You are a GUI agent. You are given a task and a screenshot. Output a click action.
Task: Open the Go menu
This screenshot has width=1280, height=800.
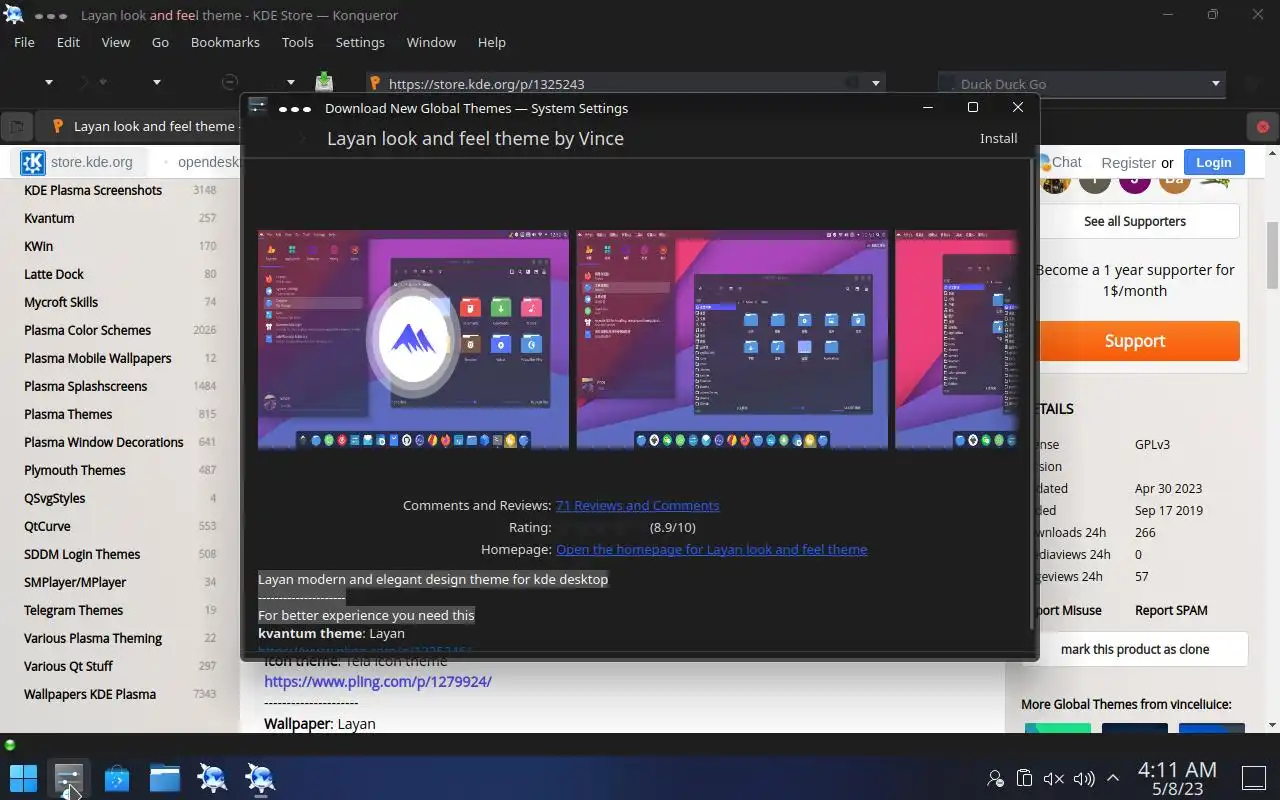pyautogui.click(x=160, y=42)
